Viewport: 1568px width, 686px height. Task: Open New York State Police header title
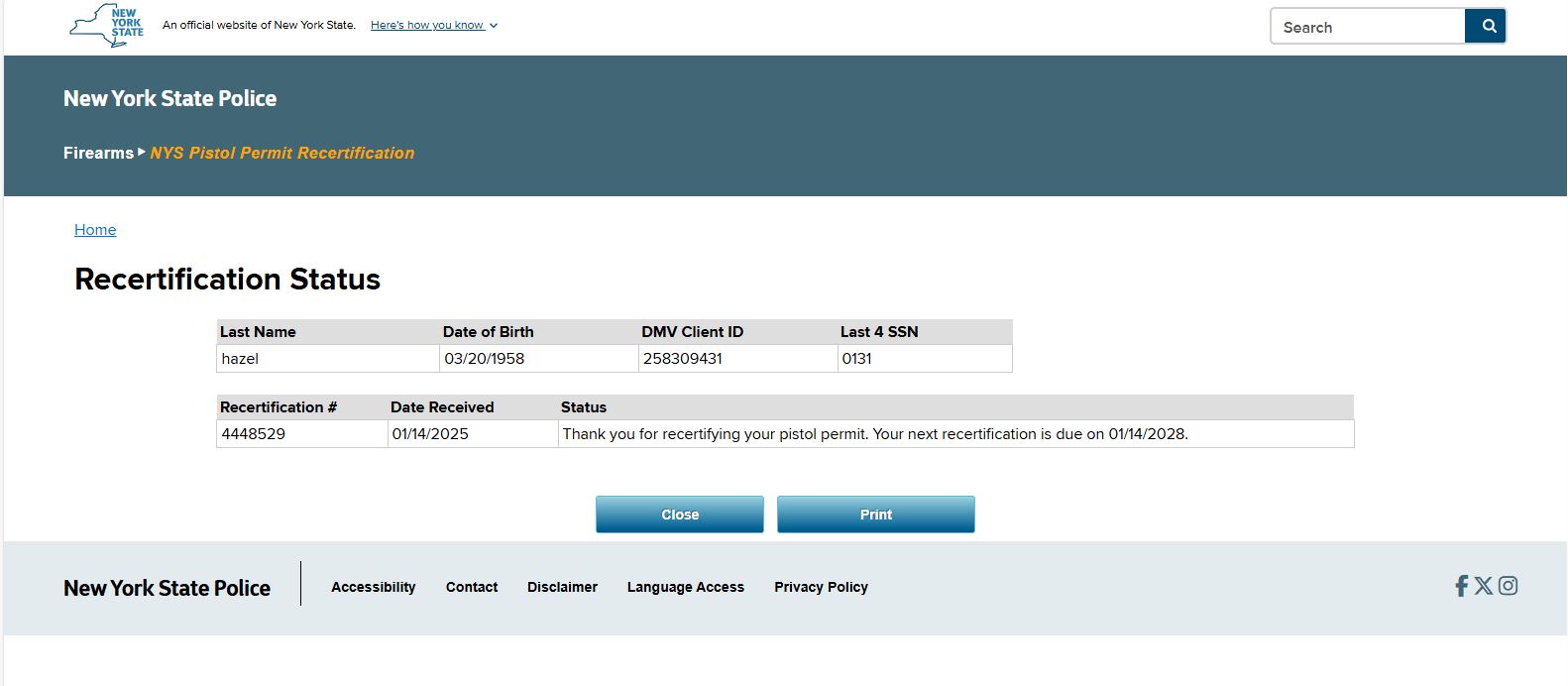tap(169, 98)
